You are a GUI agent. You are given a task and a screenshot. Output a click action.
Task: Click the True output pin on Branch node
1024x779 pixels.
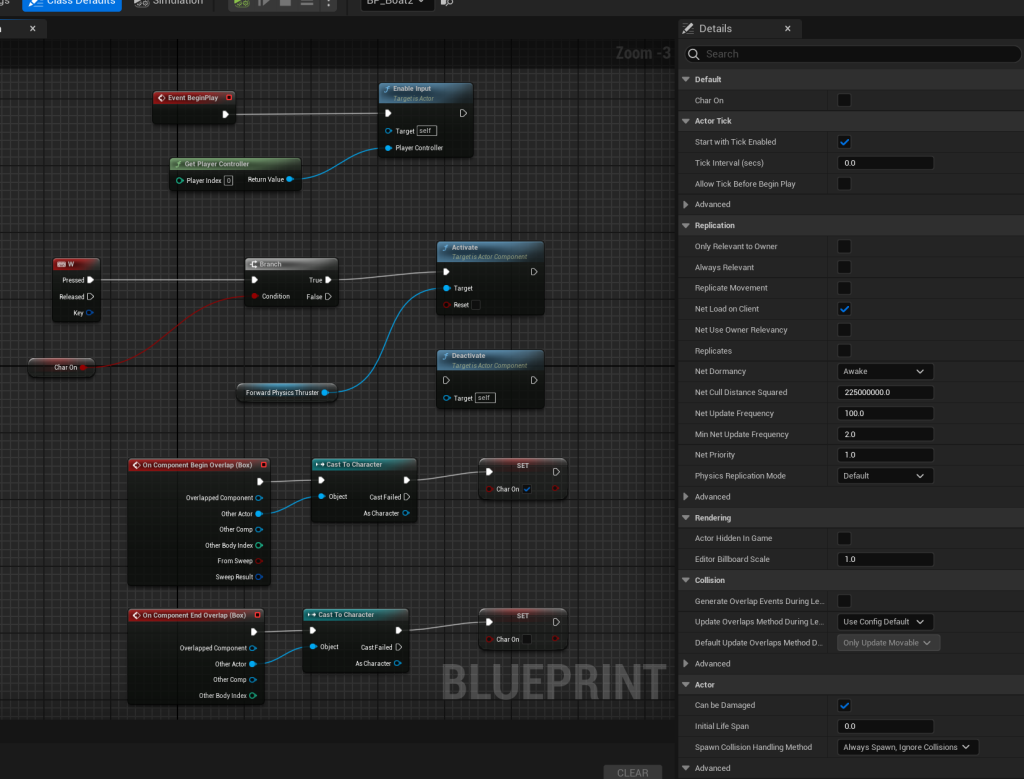coord(328,280)
